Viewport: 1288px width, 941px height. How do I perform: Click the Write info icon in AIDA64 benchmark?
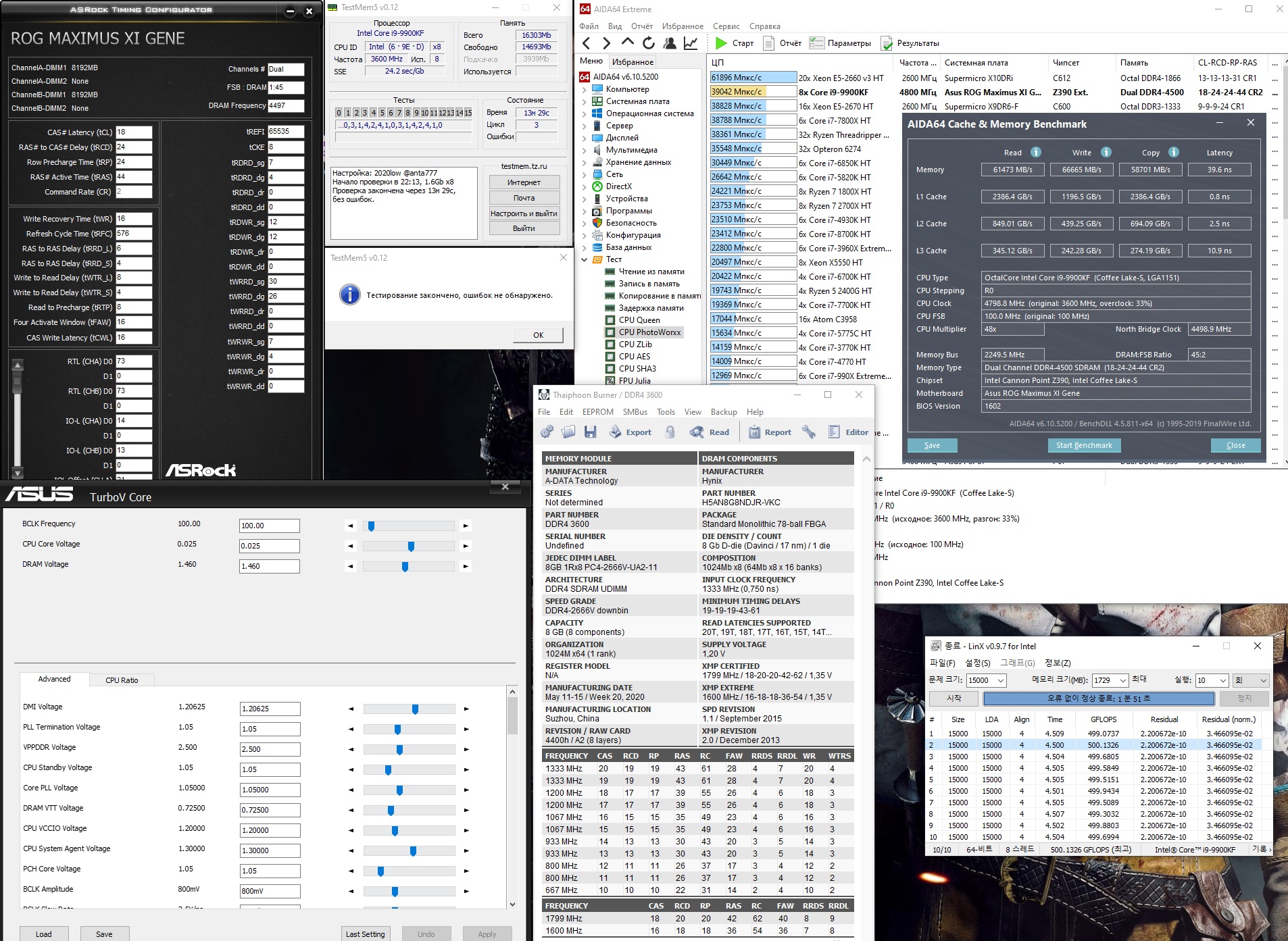click(x=1106, y=152)
